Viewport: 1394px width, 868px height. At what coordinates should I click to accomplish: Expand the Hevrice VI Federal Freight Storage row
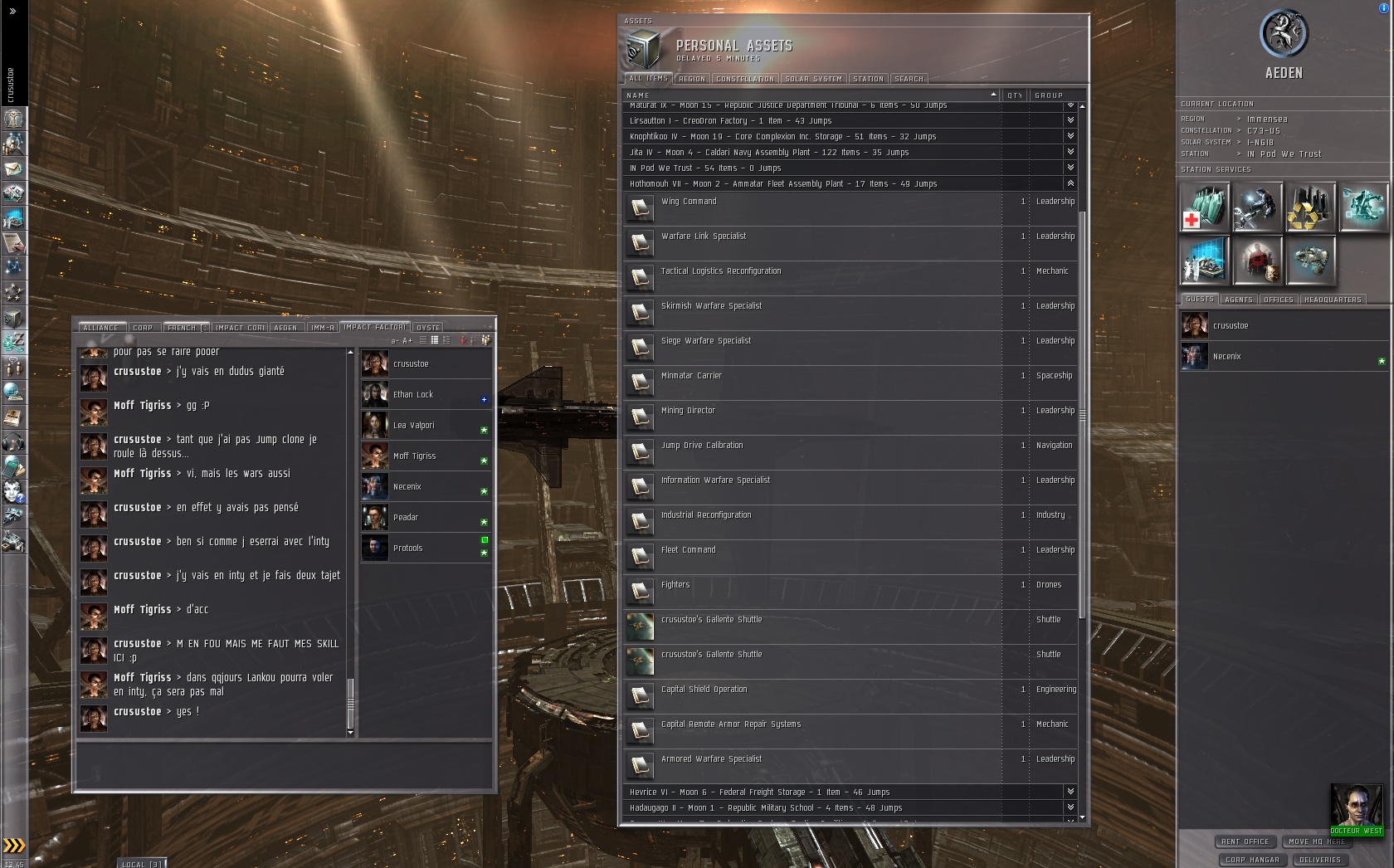tap(1070, 792)
